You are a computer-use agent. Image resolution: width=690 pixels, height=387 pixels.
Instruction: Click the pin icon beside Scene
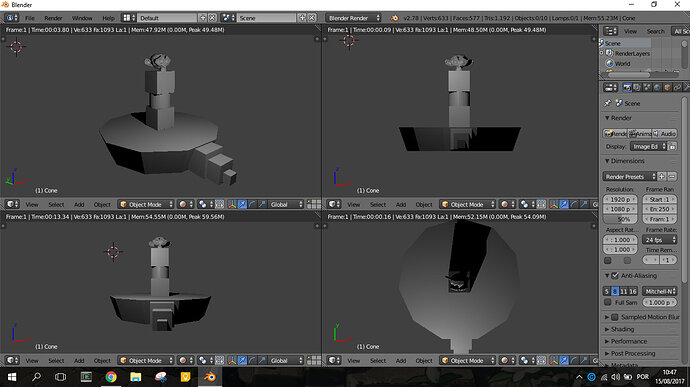click(x=608, y=103)
